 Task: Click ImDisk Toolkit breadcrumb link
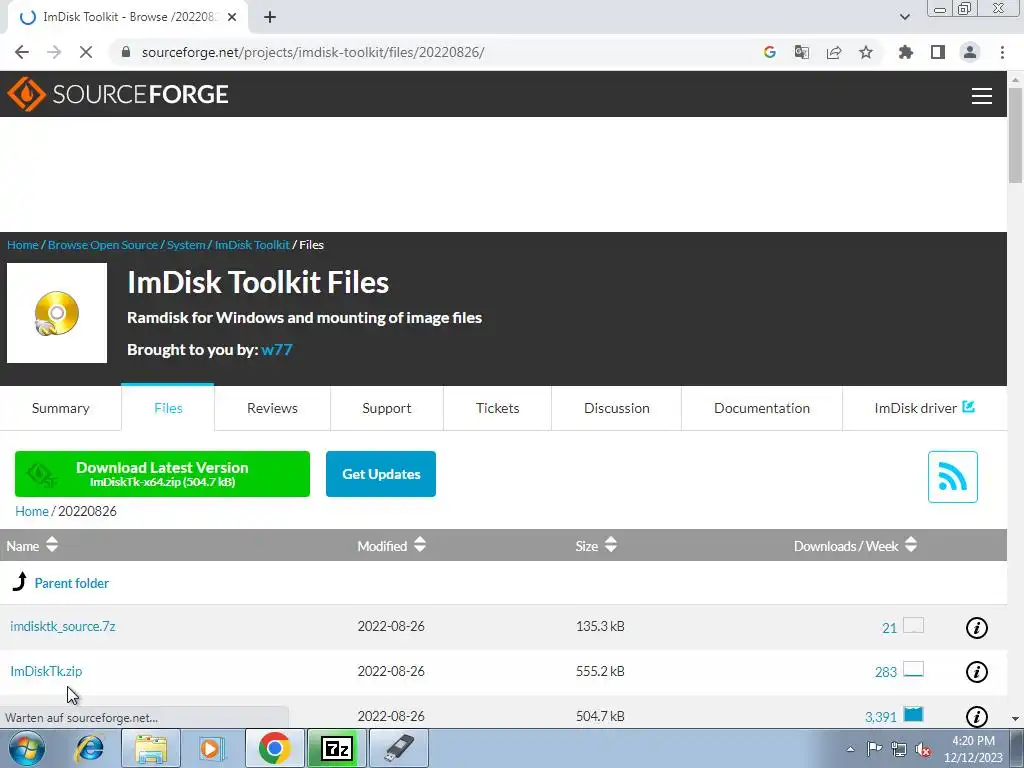252,245
